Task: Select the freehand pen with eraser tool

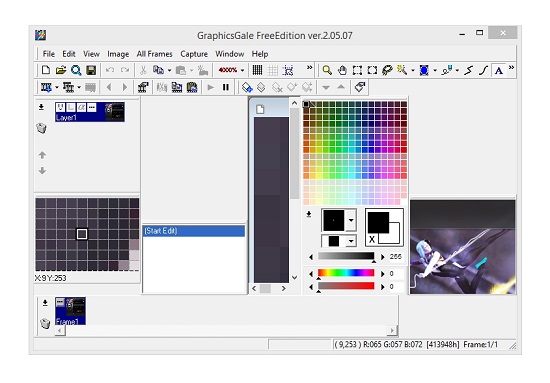Action: click(447, 70)
